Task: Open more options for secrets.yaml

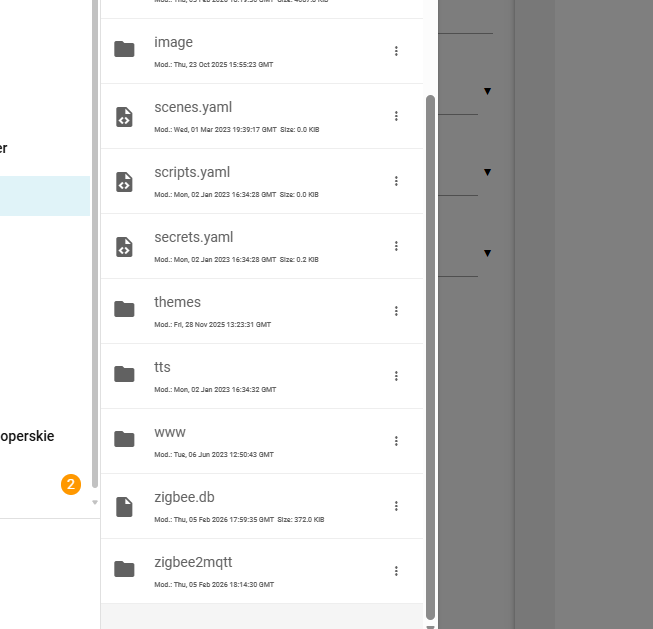Action: point(396,246)
